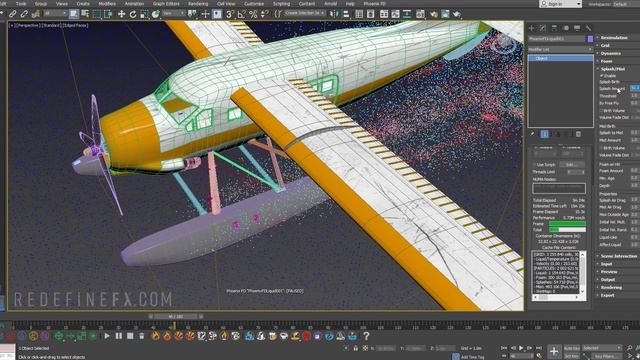Open the Modify panel icon
This screenshot has width=640, height=360.
pyautogui.click(x=542, y=28)
